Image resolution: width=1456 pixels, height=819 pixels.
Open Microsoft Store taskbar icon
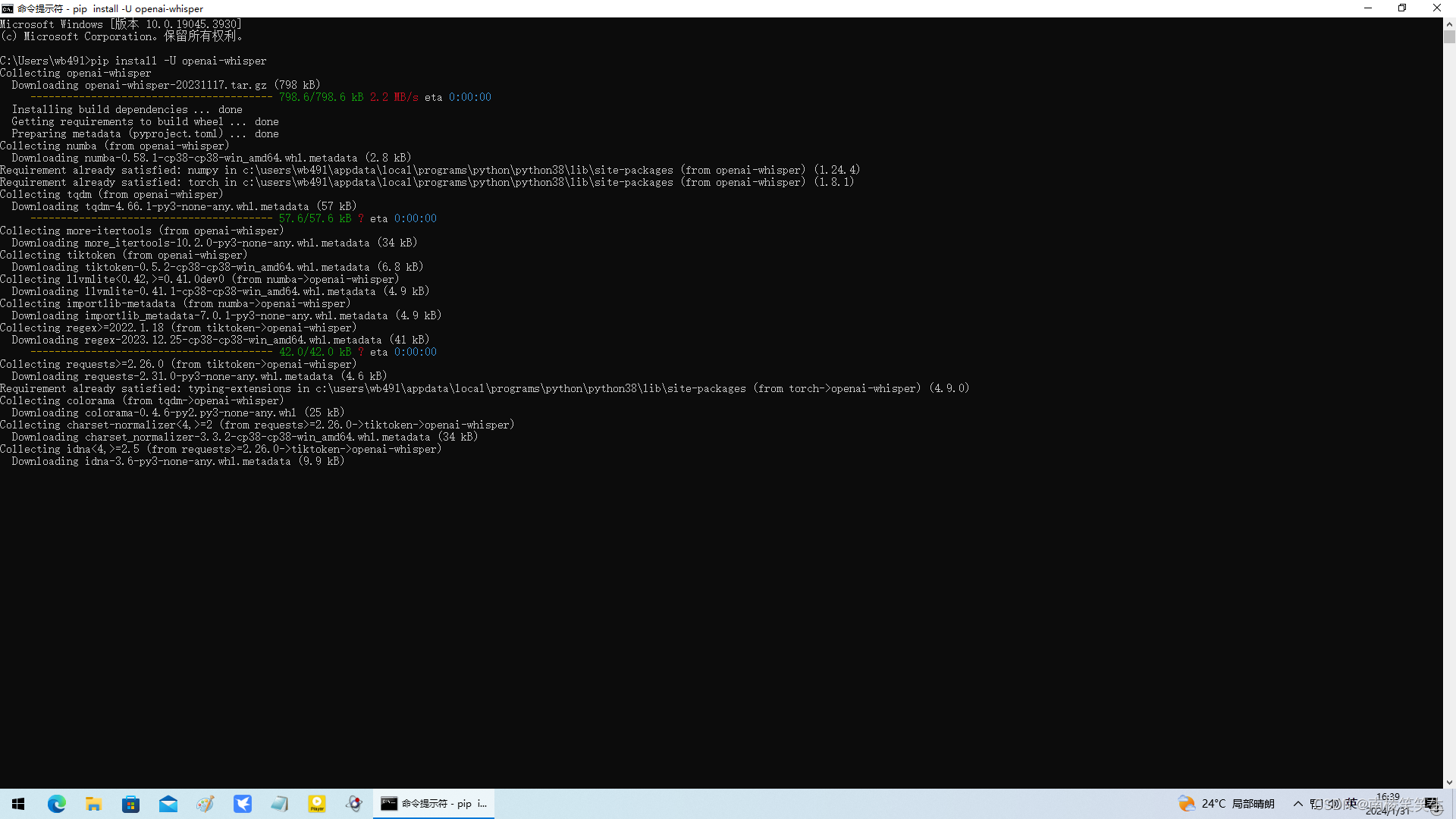coord(131,804)
